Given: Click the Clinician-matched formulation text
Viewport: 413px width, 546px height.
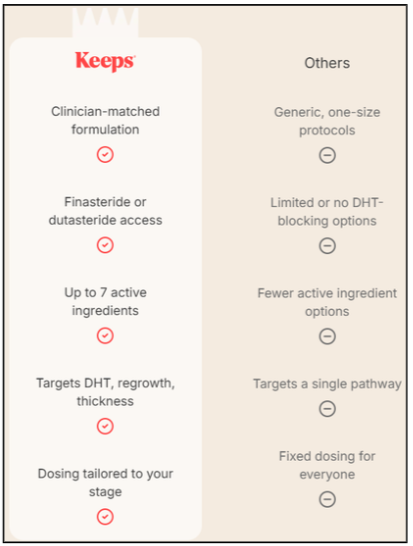Looking at the screenshot, I should coord(106,120).
